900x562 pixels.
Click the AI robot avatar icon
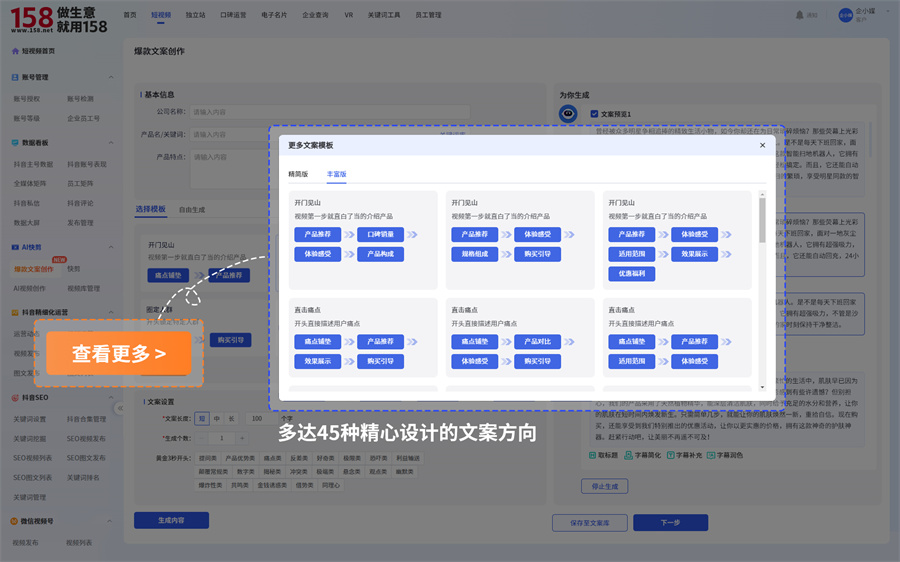pyautogui.click(x=567, y=114)
